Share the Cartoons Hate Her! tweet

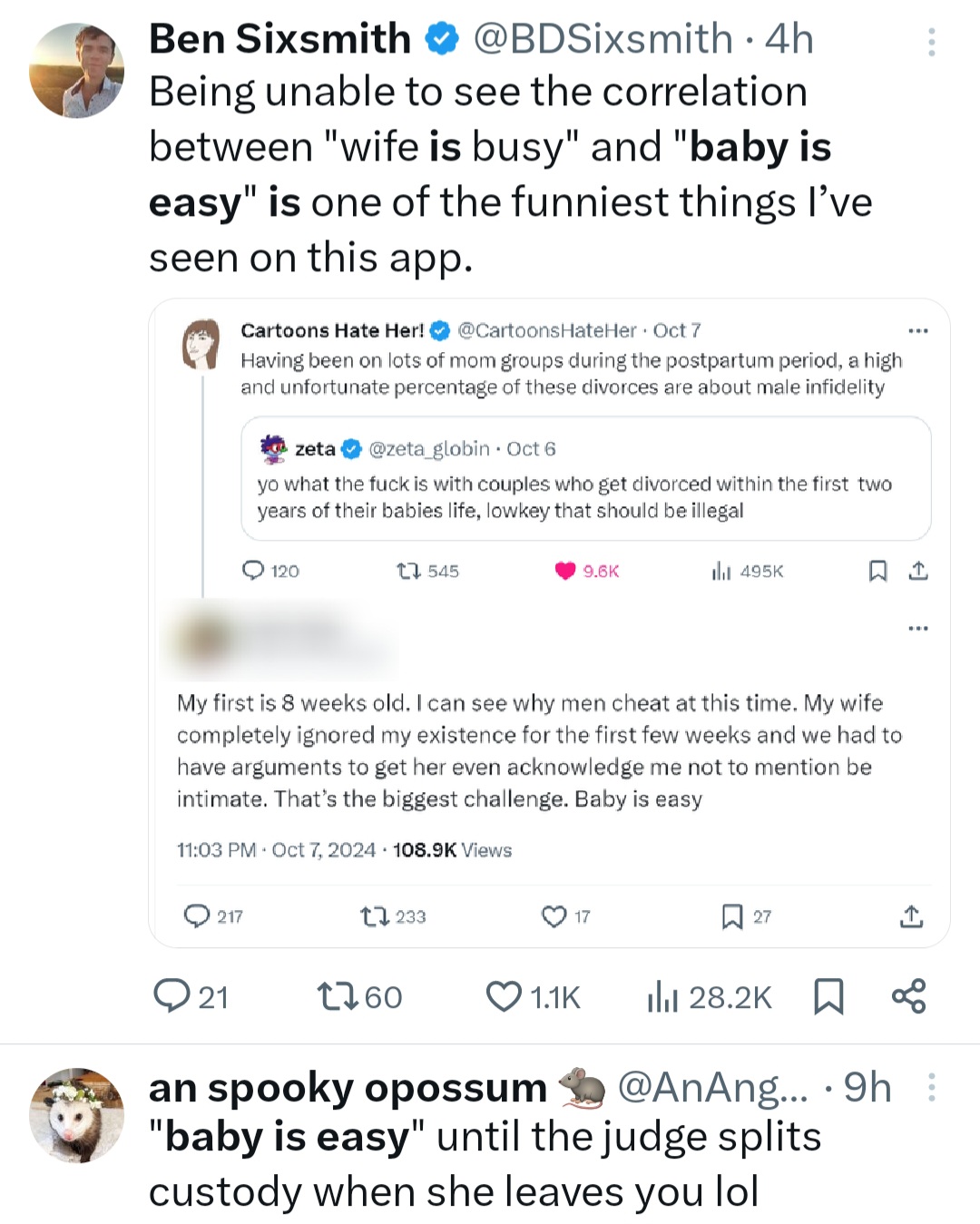(918, 571)
